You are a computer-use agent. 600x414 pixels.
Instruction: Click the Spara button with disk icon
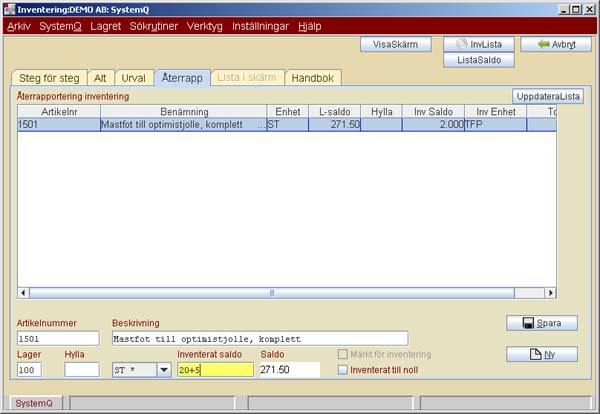pos(542,324)
